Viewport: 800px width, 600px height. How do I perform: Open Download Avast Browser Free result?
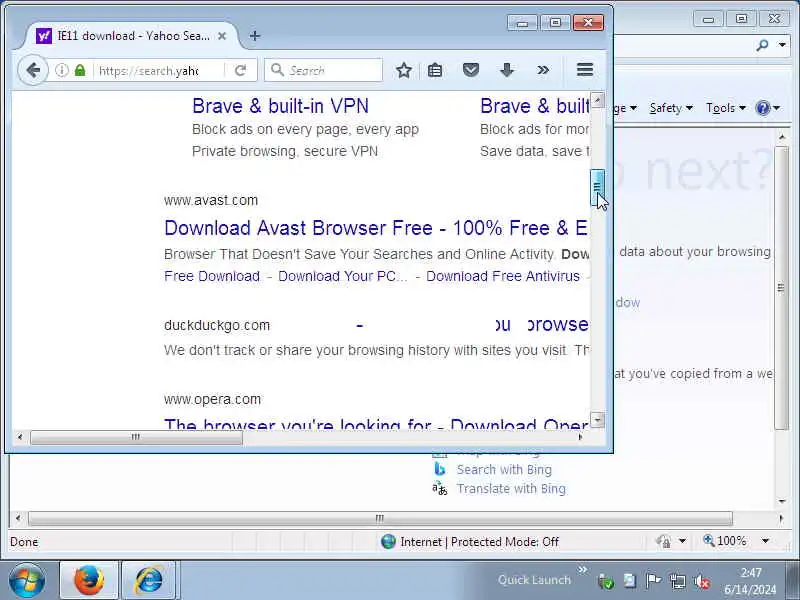coord(376,228)
